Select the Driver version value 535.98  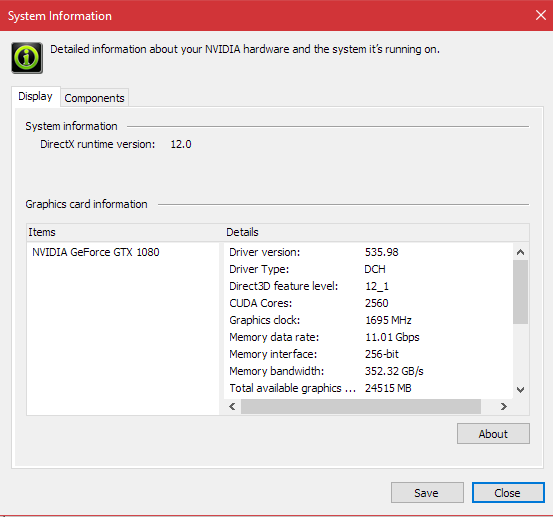point(382,252)
